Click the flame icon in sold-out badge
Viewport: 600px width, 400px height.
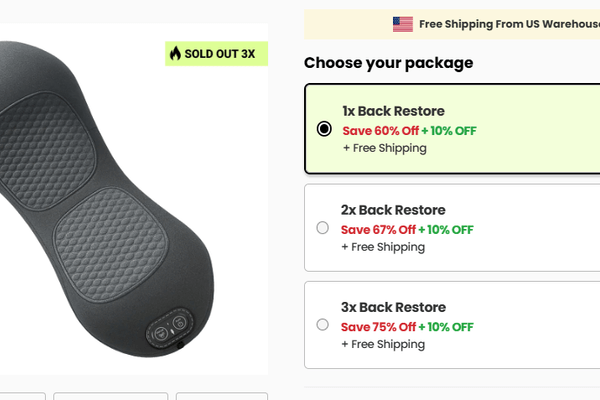176,54
